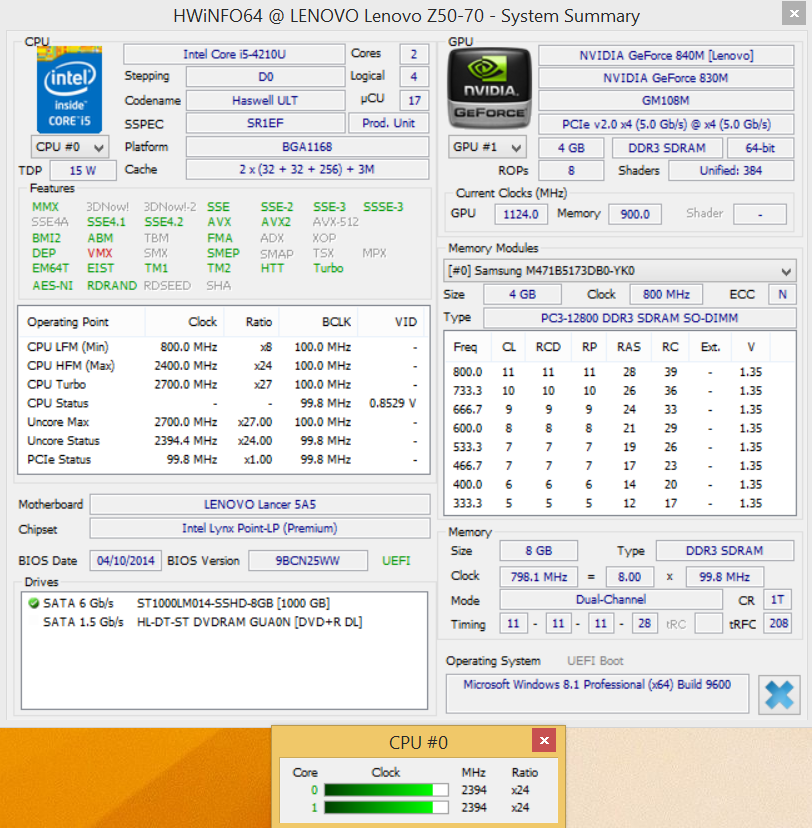The image size is (812, 828).
Task: Click the Intel Lynx Point-LP chipset field
Action: [260, 528]
